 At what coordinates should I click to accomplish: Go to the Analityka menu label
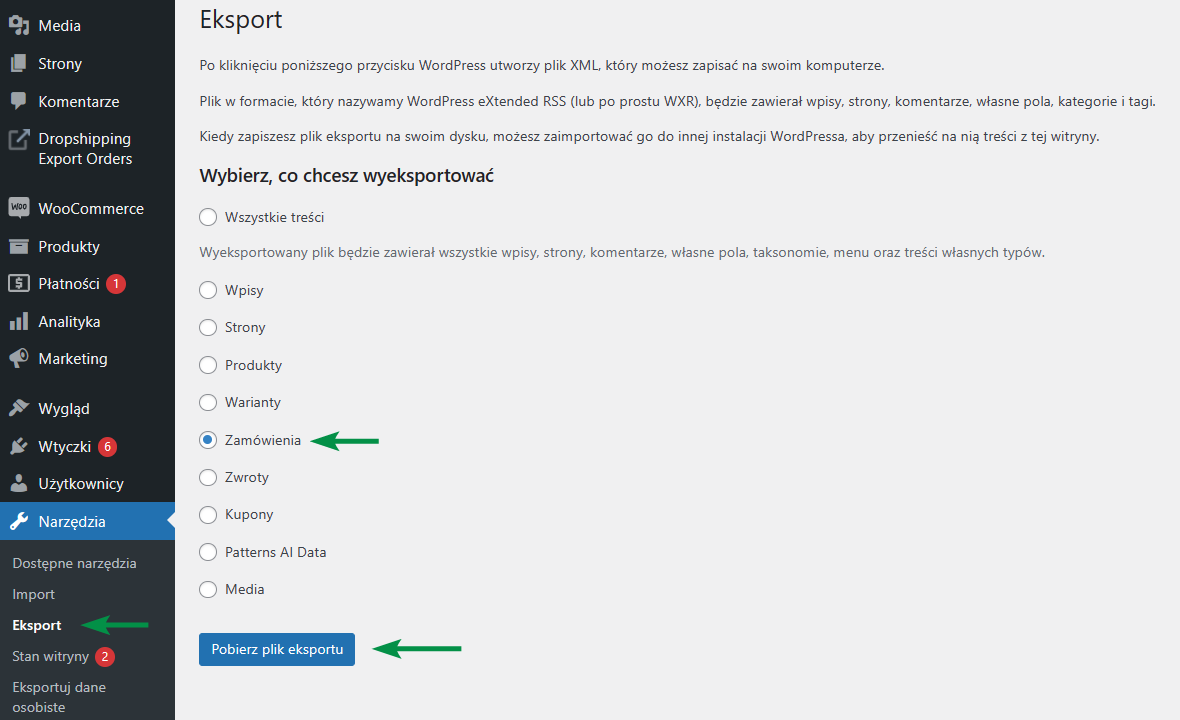(x=69, y=322)
